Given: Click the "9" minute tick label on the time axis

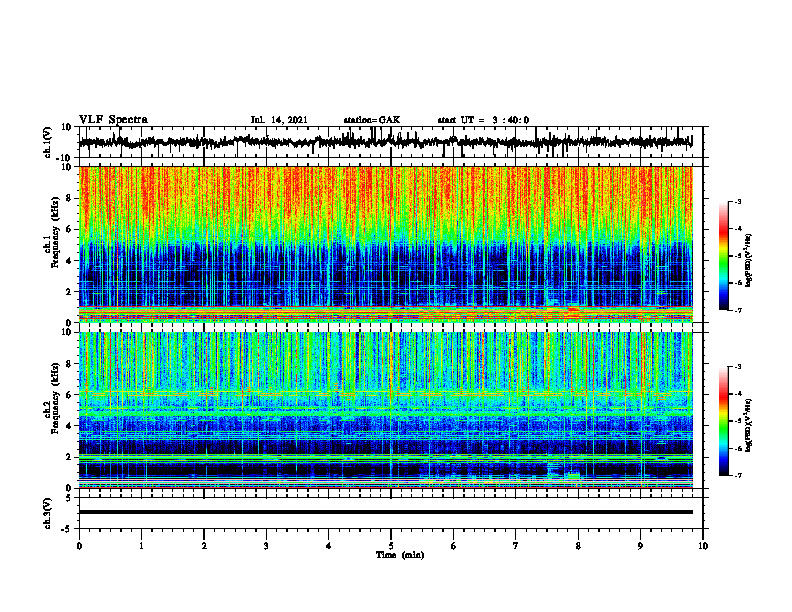Looking at the screenshot, I should click(x=640, y=546).
